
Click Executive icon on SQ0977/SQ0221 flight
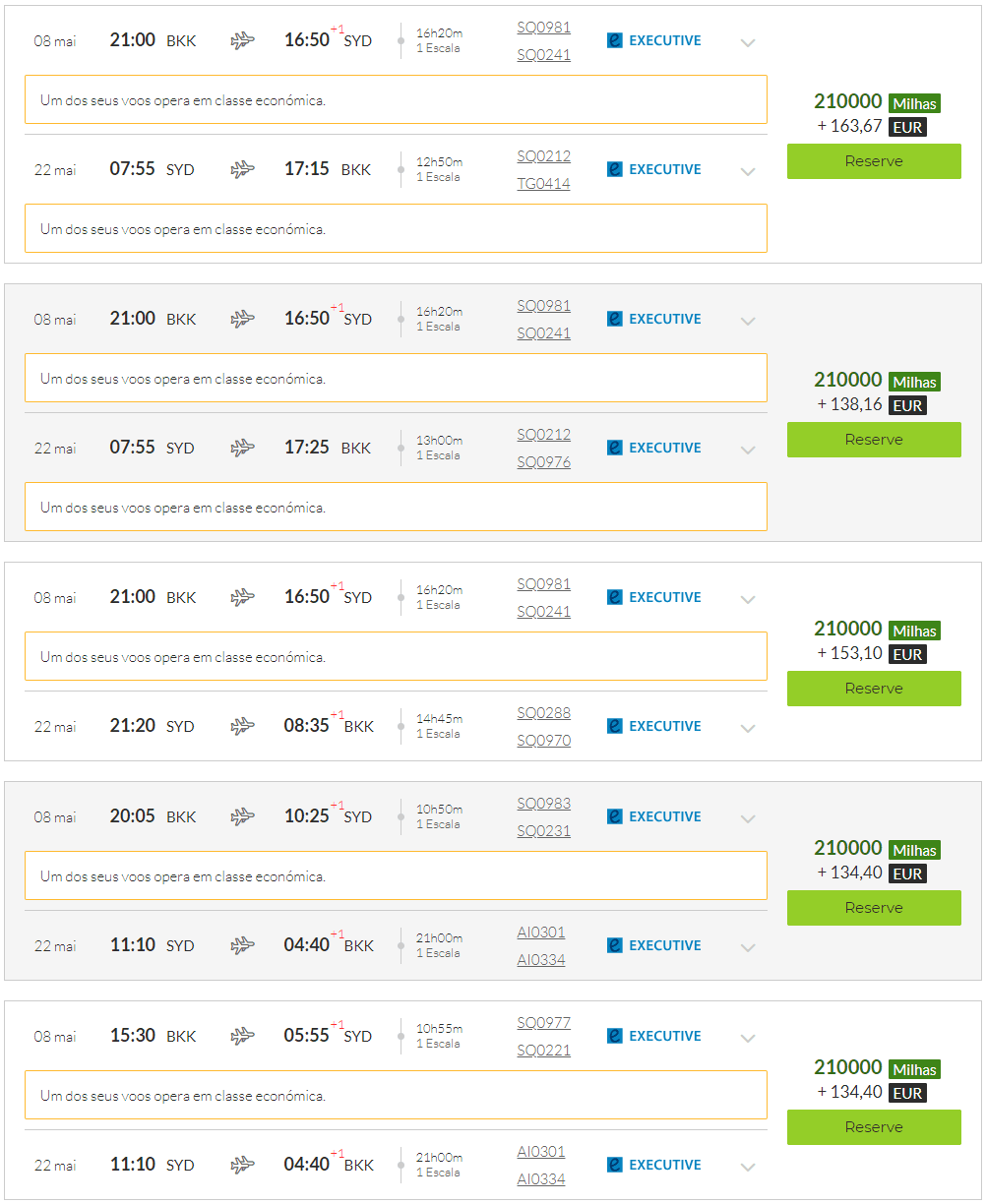(615, 1037)
